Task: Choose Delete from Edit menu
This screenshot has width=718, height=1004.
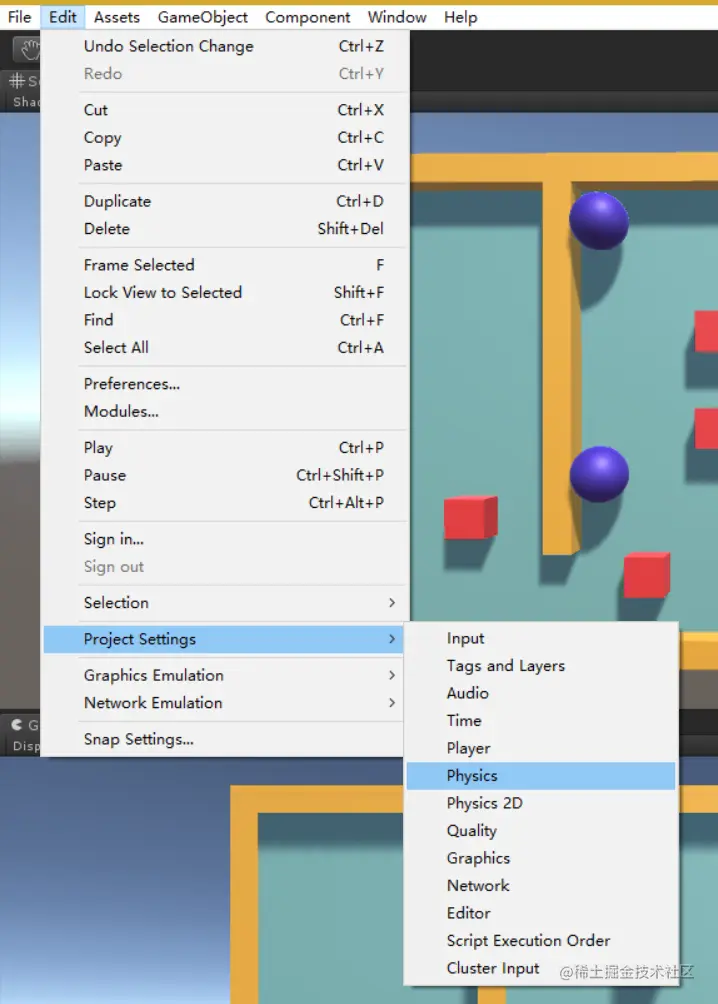Action: point(225,229)
